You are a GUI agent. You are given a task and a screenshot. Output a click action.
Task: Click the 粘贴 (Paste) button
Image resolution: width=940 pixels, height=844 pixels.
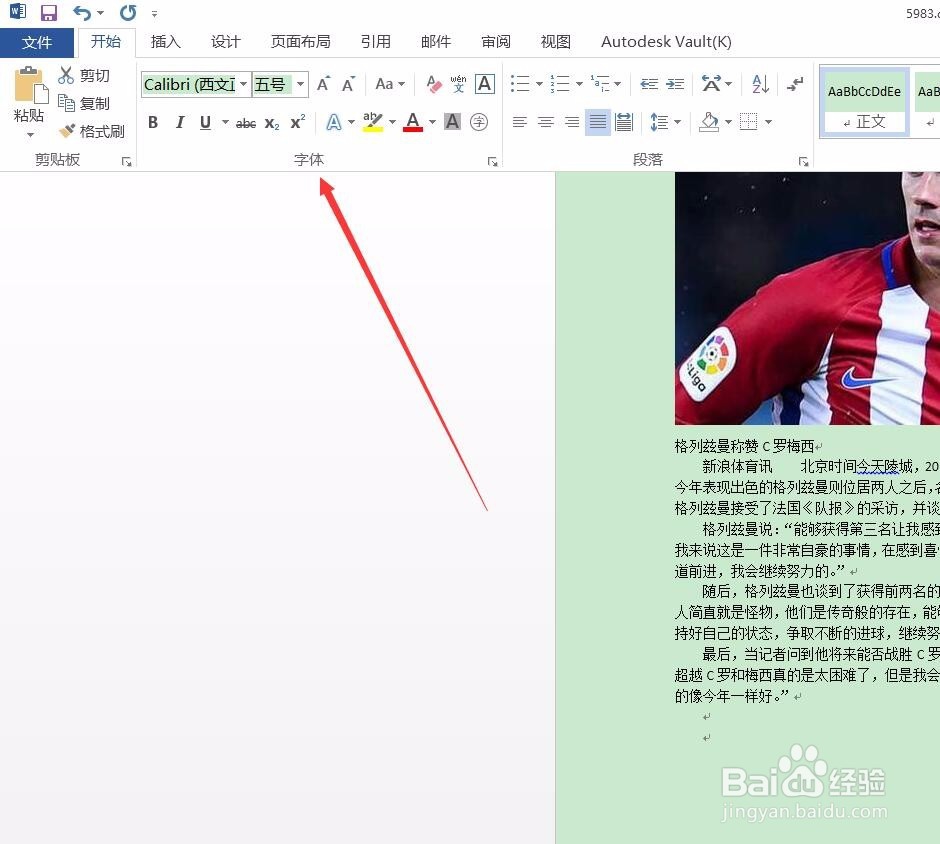click(29, 94)
